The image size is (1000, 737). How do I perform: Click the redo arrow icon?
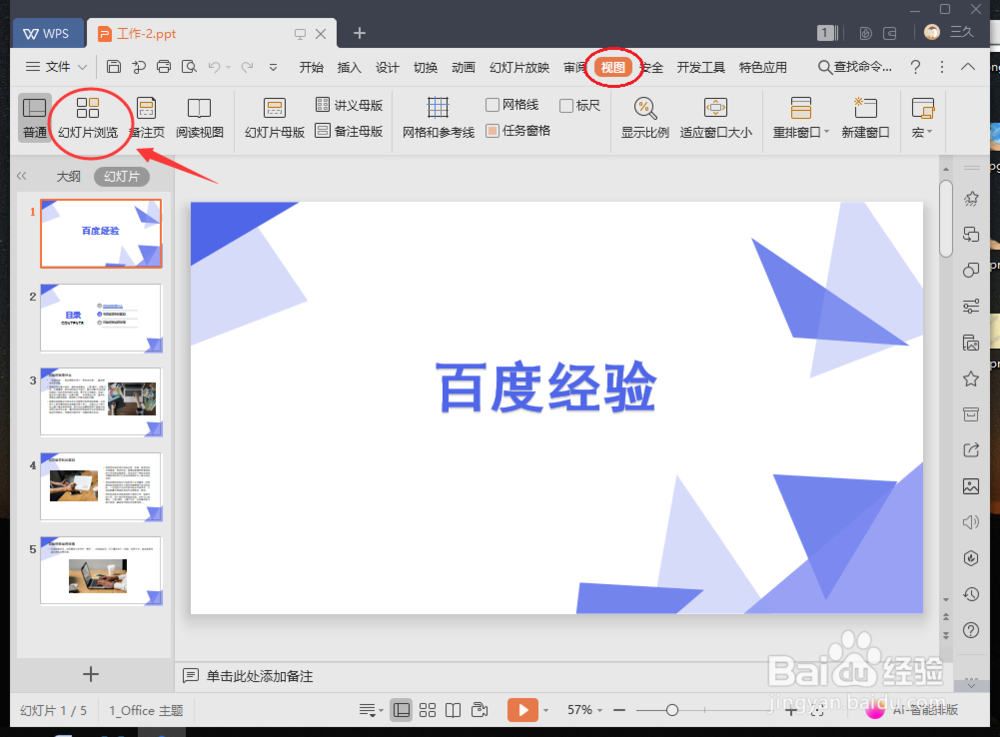pos(247,67)
